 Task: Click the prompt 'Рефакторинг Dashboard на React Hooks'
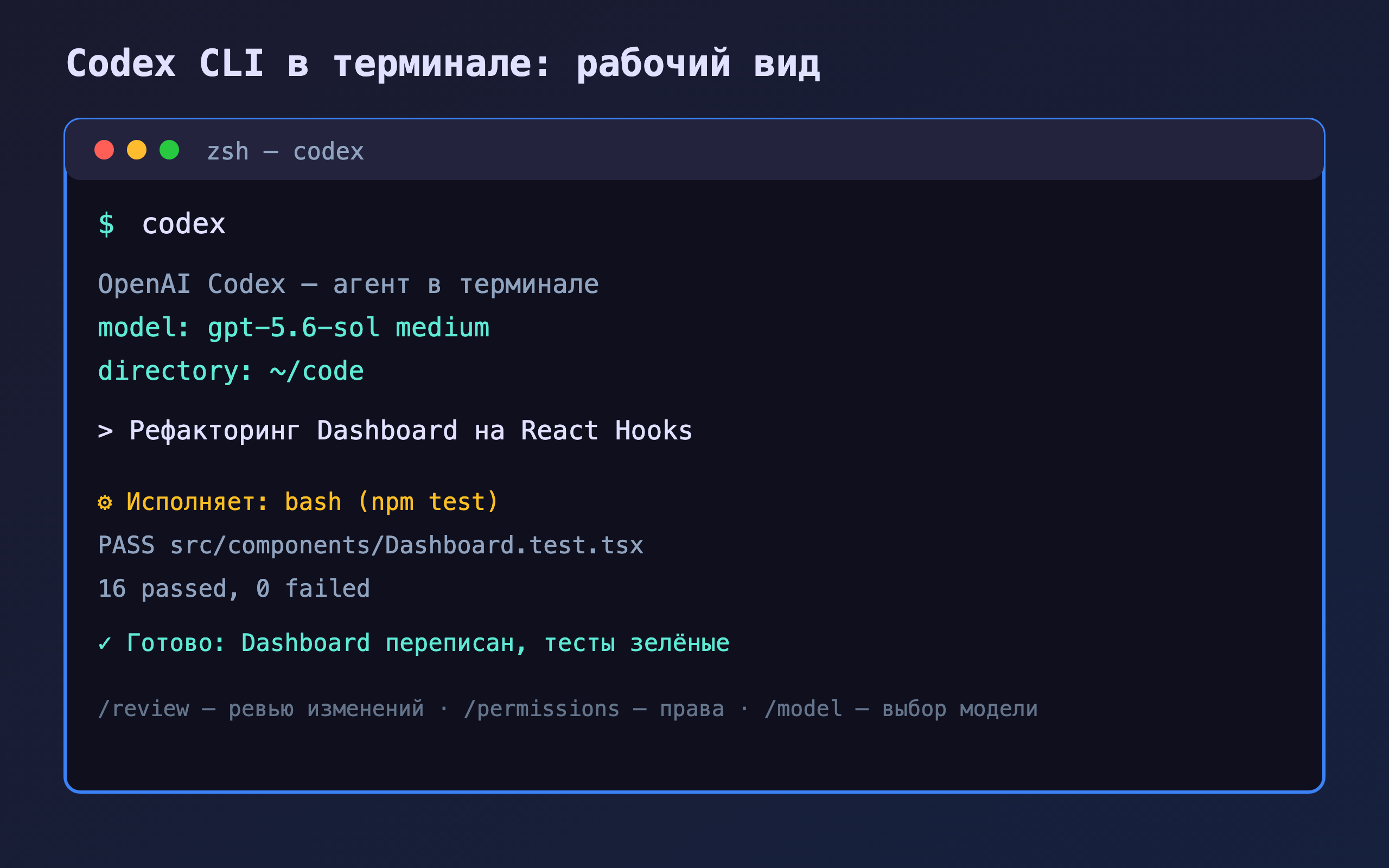(411, 431)
